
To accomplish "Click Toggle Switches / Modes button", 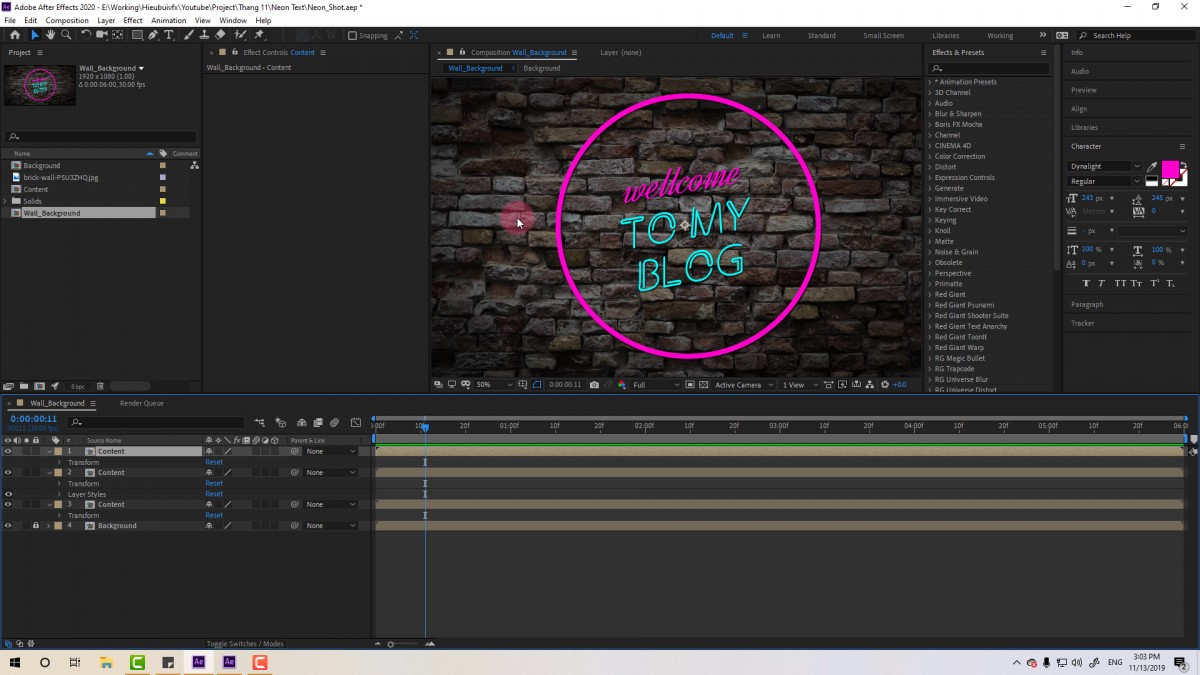I will (245, 644).
